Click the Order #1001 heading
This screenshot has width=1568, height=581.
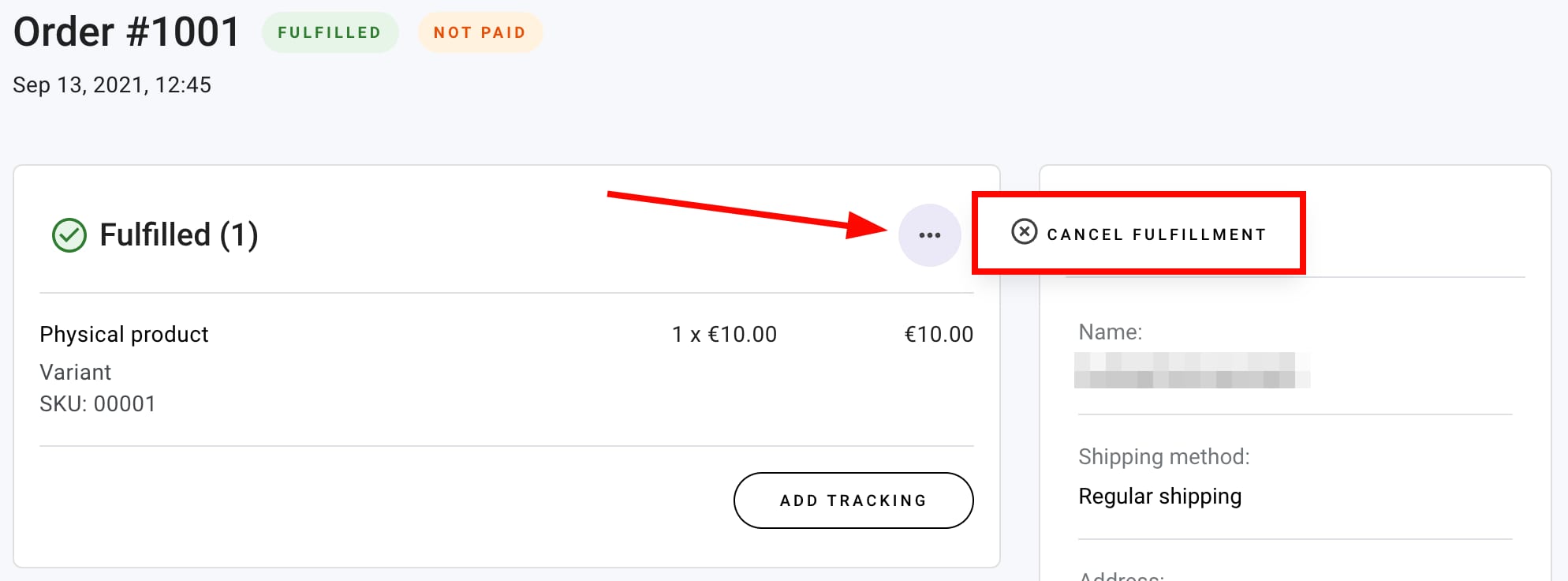click(x=127, y=32)
